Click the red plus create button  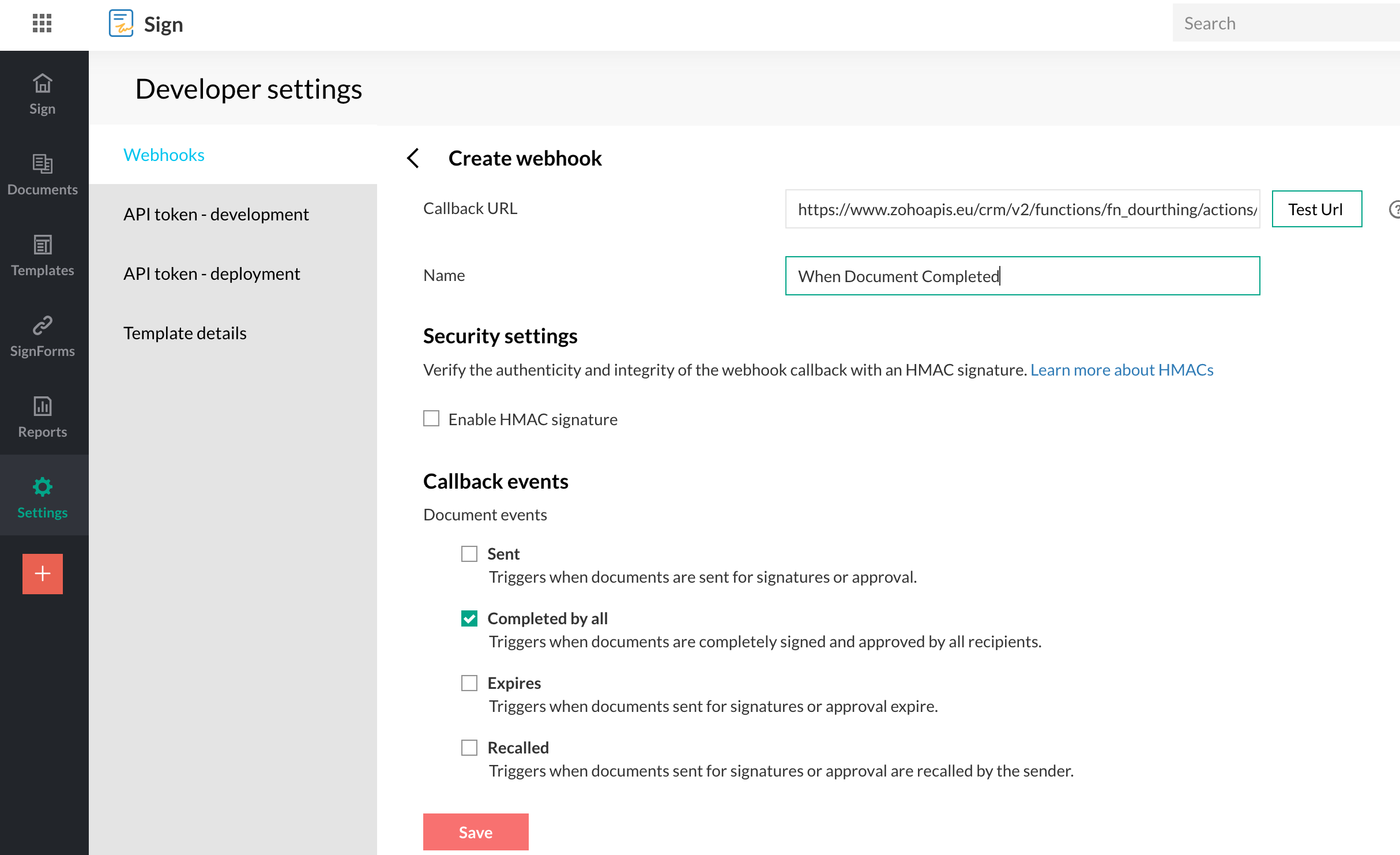coord(42,573)
